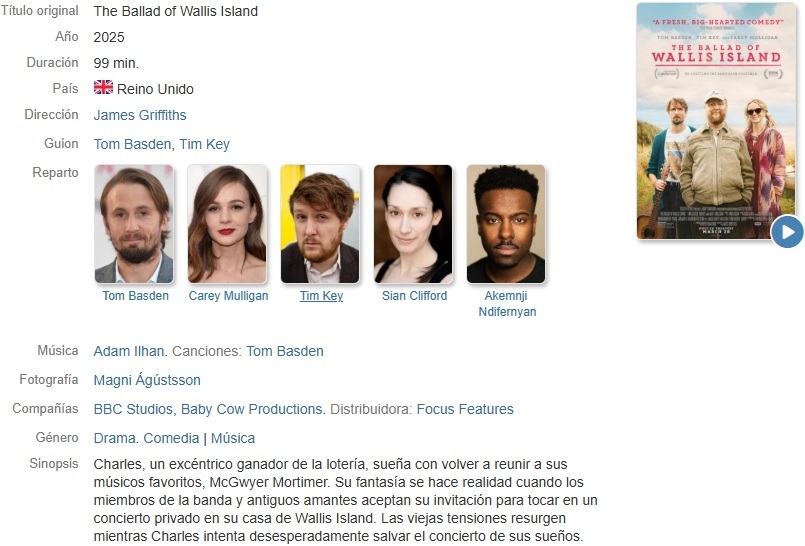Image resolution: width=805 pixels, height=546 pixels.
Task: Click Tom Basden's cast photo
Action: pos(134,224)
